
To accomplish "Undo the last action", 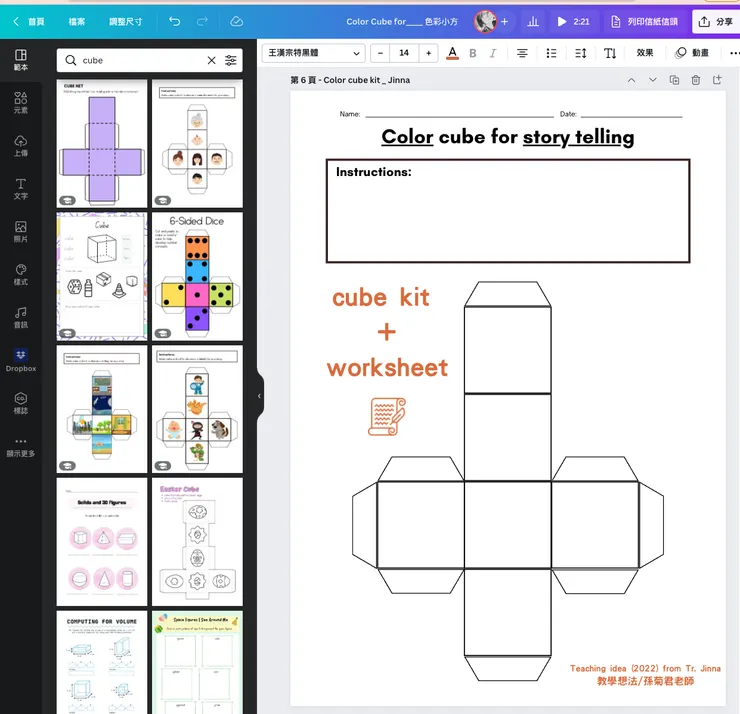I will point(174,21).
